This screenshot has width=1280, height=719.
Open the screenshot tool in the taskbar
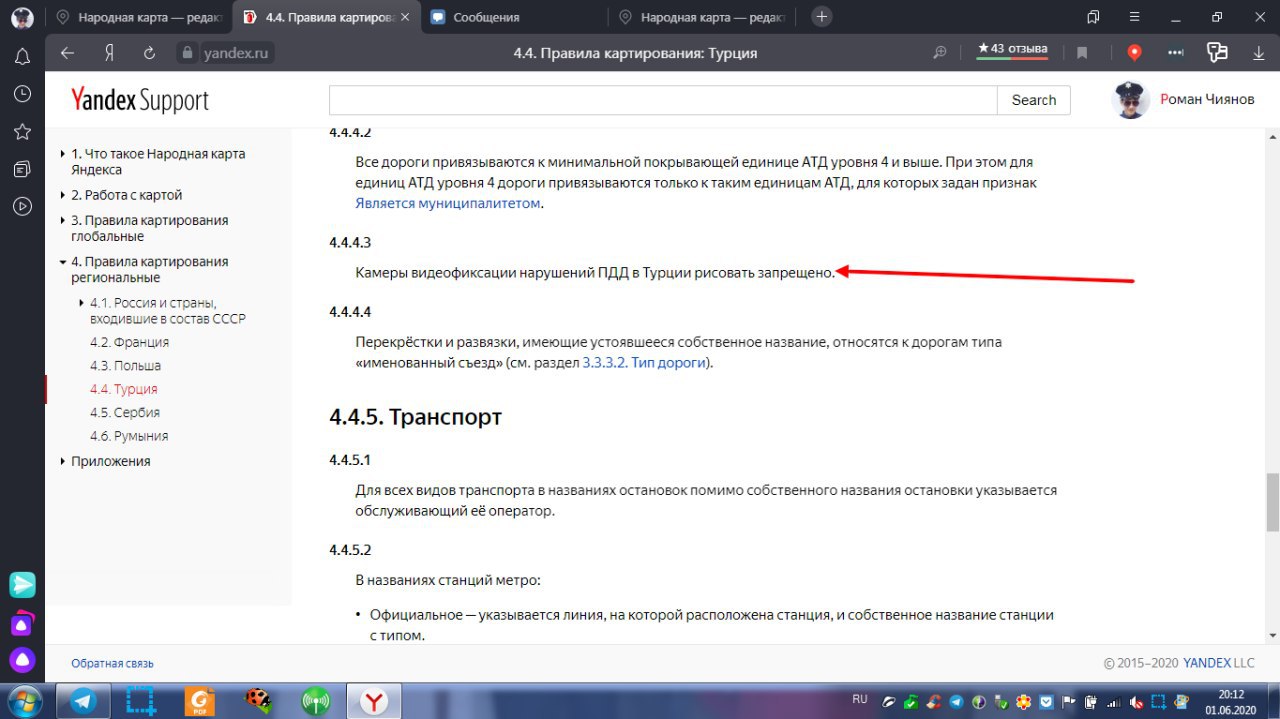(141, 701)
